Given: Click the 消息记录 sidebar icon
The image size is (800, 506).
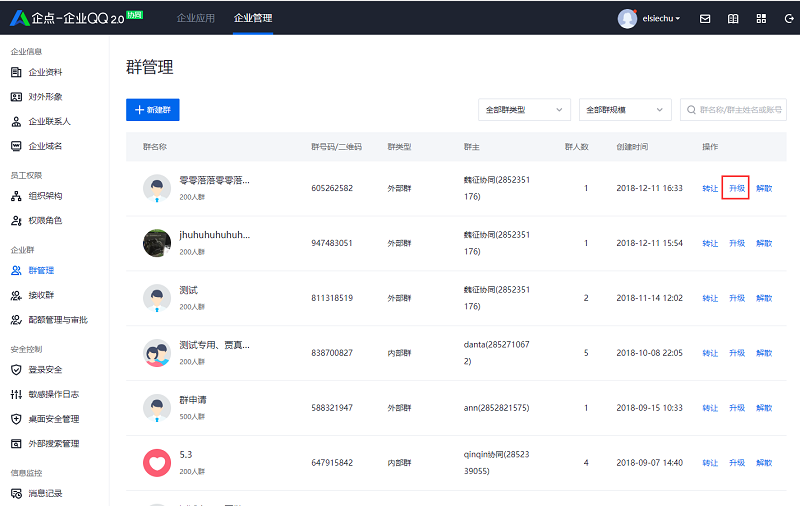Looking at the screenshot, I should [x=16, y=493].
